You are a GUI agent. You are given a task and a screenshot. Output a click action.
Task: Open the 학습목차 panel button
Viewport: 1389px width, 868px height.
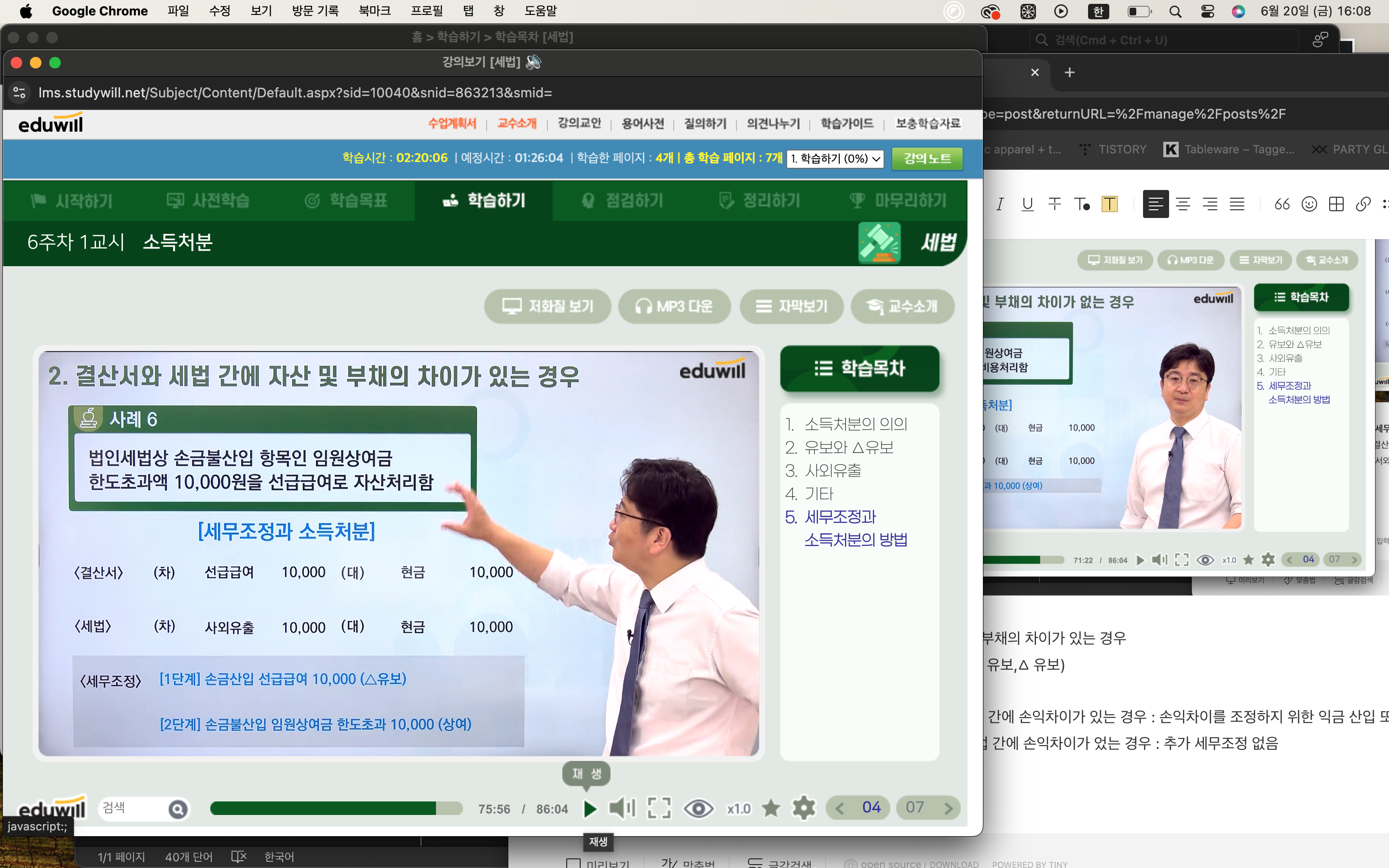click(859, 368)
